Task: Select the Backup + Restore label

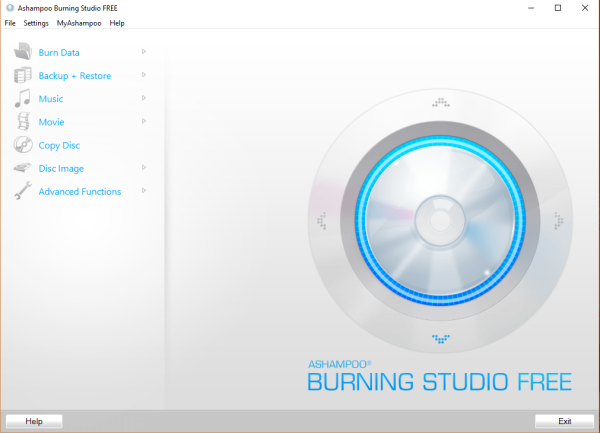Action: point(75,76)
